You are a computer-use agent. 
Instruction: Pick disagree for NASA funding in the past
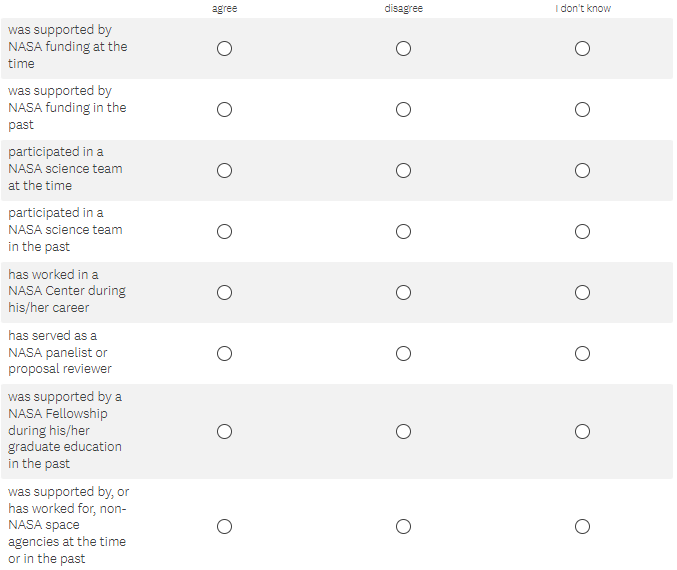pos(403,109)
